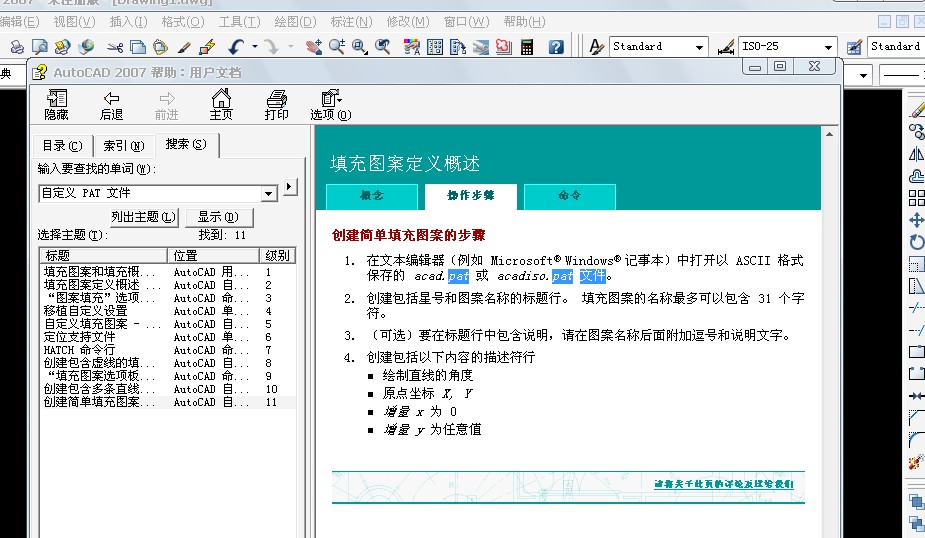The width and height of the screenshot is (925, 538).
Task: Open the undo history dropdown arrow
Action: click(x=255, y=47)
